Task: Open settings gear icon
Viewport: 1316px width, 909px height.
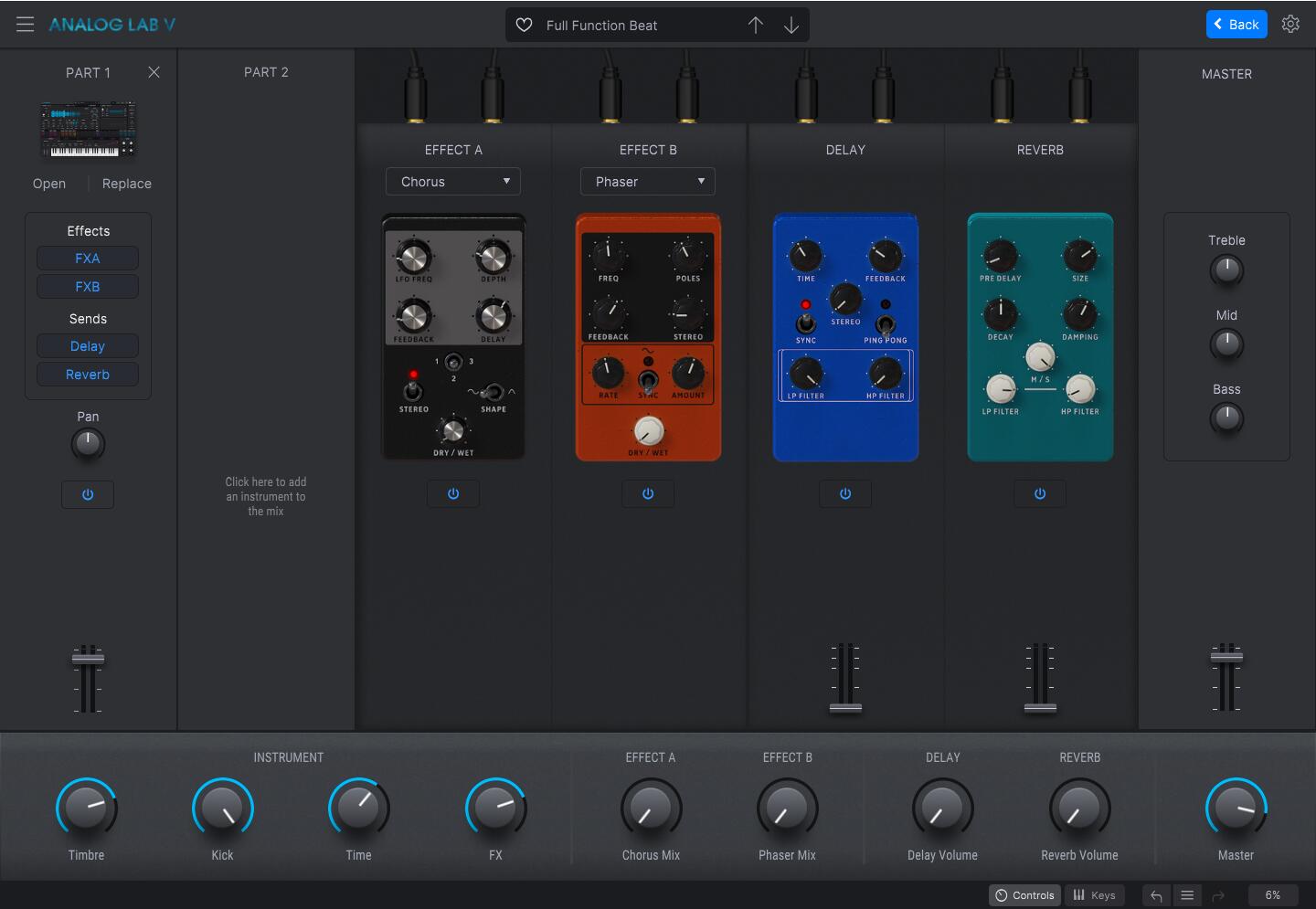Action: (x=1290, y=25)
